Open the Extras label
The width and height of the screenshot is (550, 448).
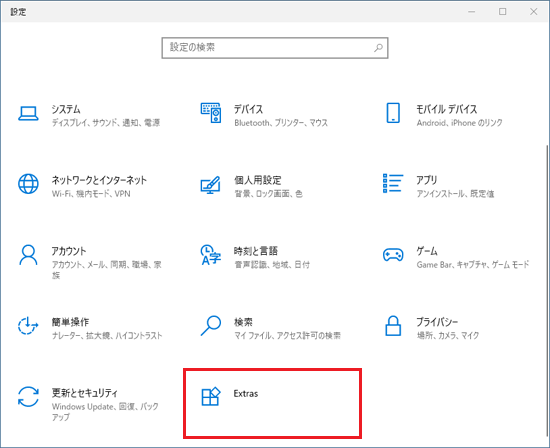coord(246,394)
